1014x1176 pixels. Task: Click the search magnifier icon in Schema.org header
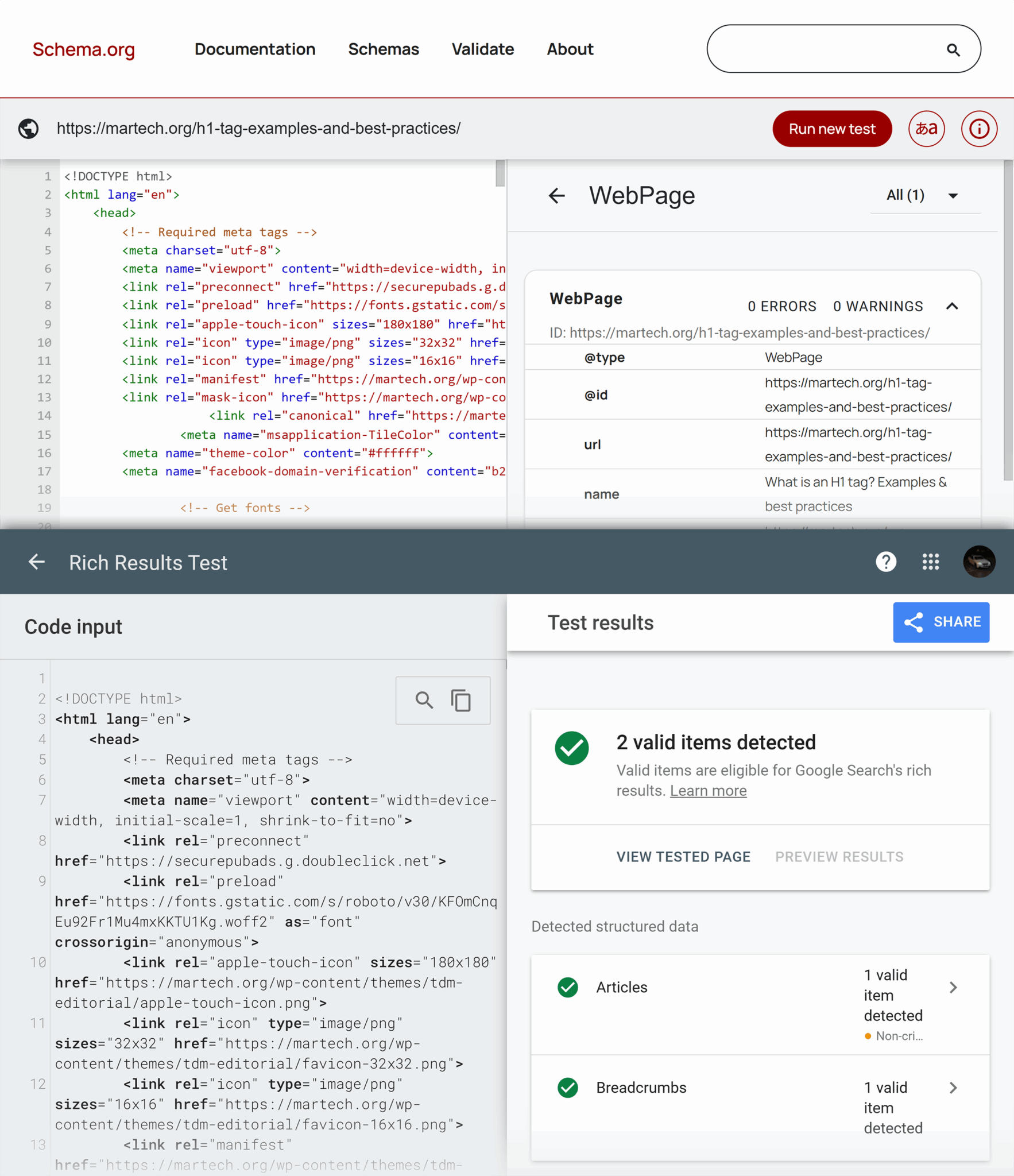tap(953, 50)
